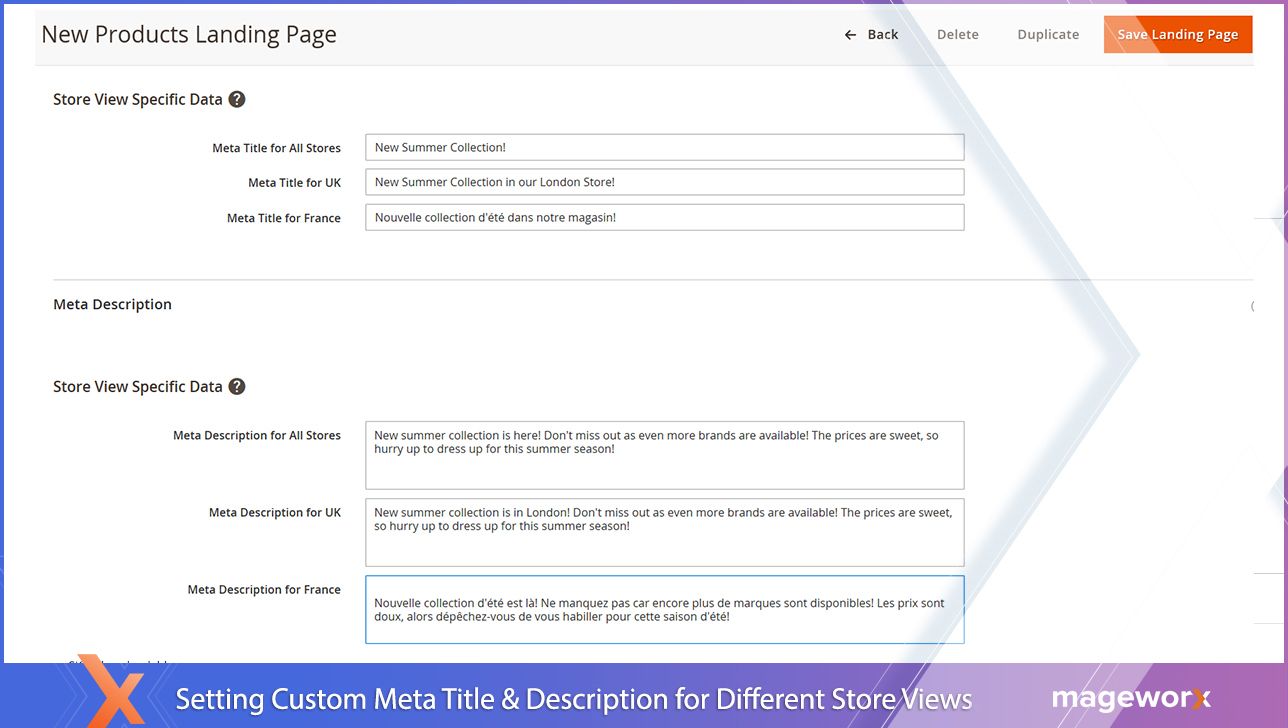Click the Meta Description for UK textarea
Image resolution: width=1288 pixels, height=728 pixels.
tap(664, 531)
